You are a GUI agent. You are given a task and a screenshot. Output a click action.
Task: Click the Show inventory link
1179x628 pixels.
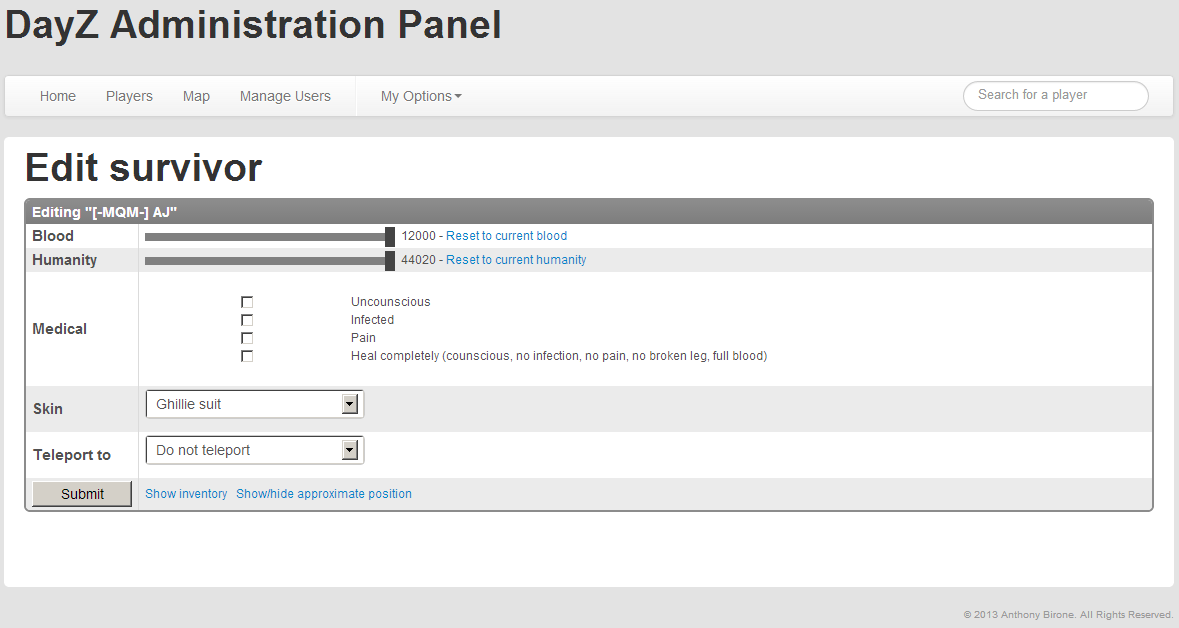click(186, 494)
